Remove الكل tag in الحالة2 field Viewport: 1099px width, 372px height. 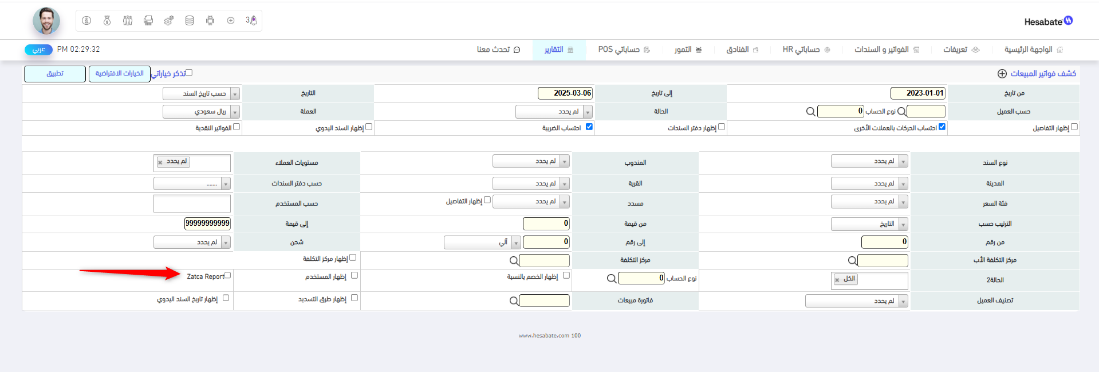[837, 279]
